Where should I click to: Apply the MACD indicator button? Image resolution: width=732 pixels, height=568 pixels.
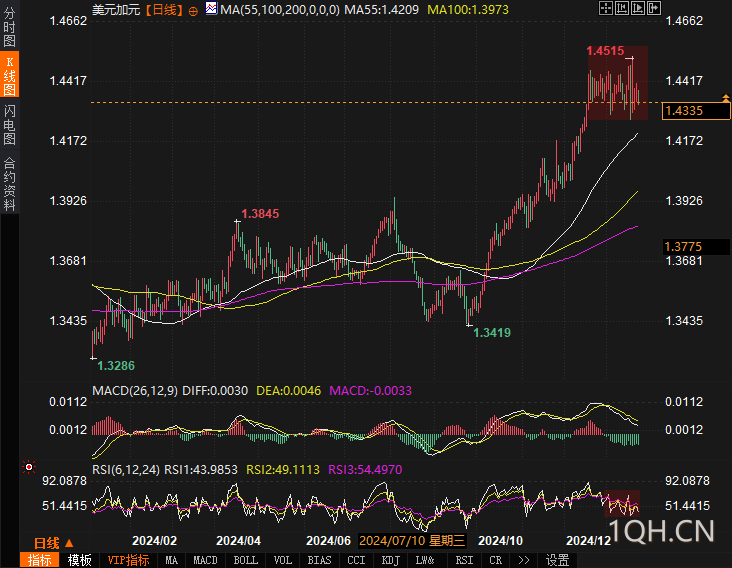pyautogui.click(x=205, y=560)
